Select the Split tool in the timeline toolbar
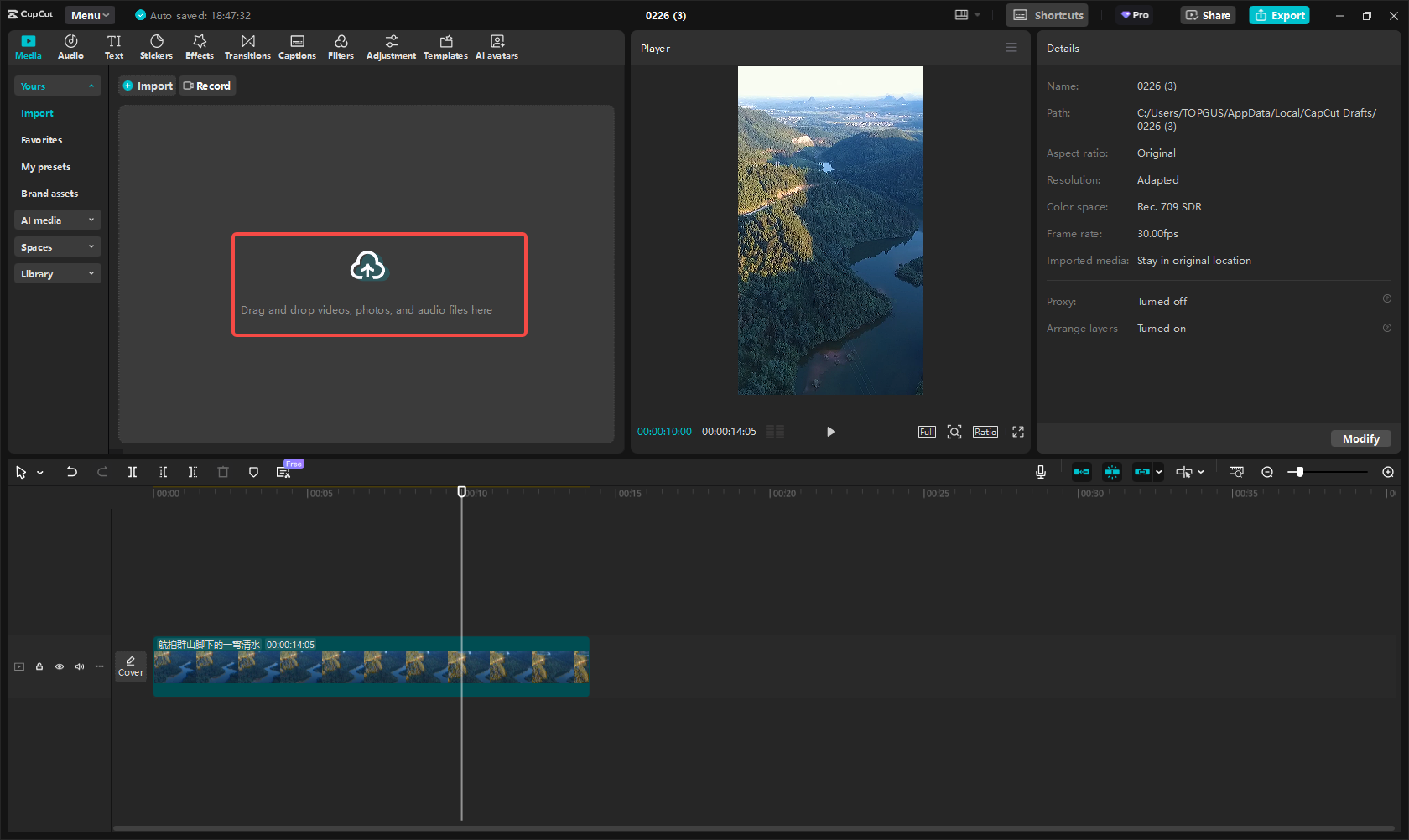The width and height of the screenshot is (1409, 840). [x=133, y=472]
